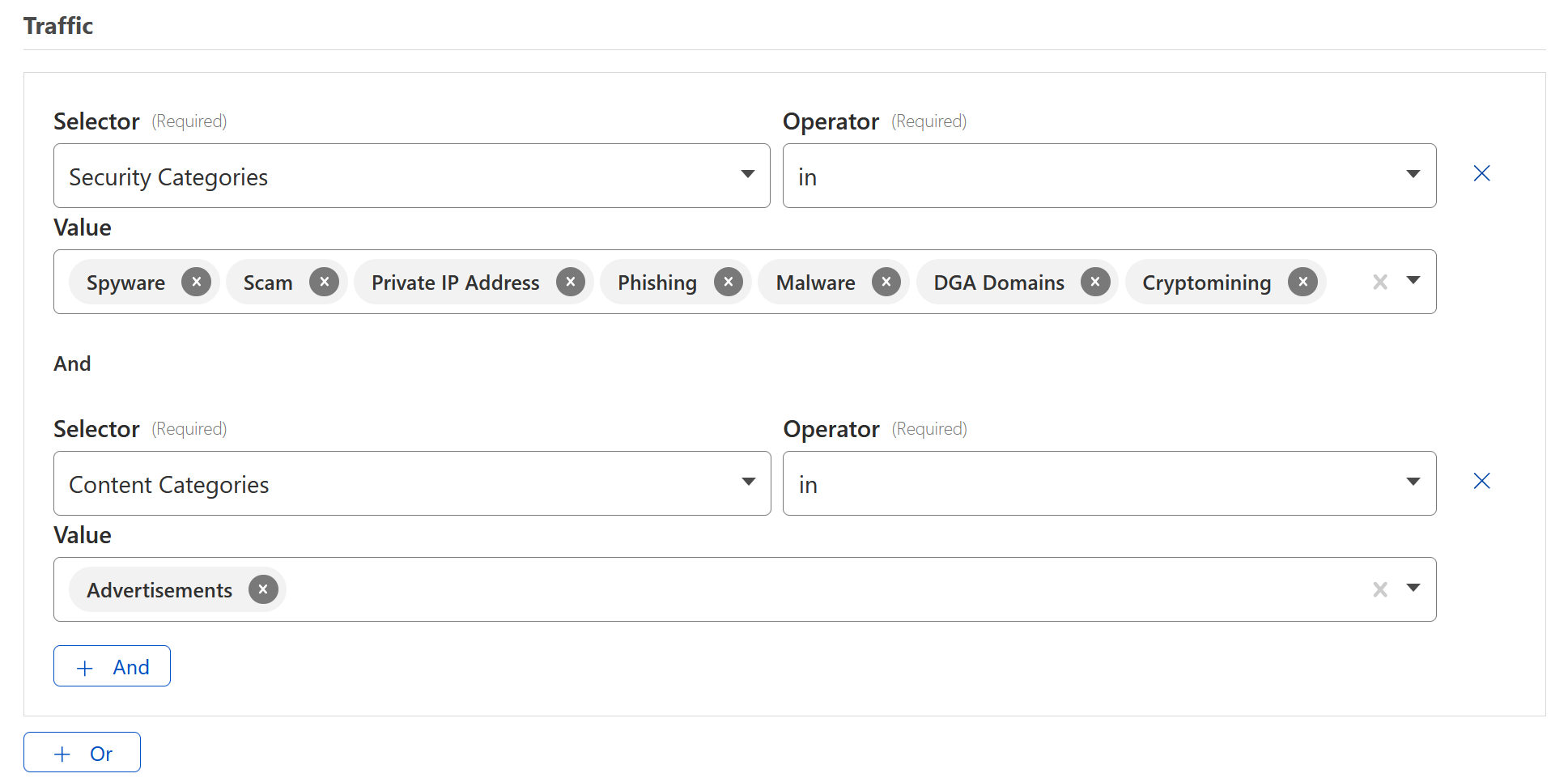Add a new And condition
The image size is (1568, 782).
[112, 666]
